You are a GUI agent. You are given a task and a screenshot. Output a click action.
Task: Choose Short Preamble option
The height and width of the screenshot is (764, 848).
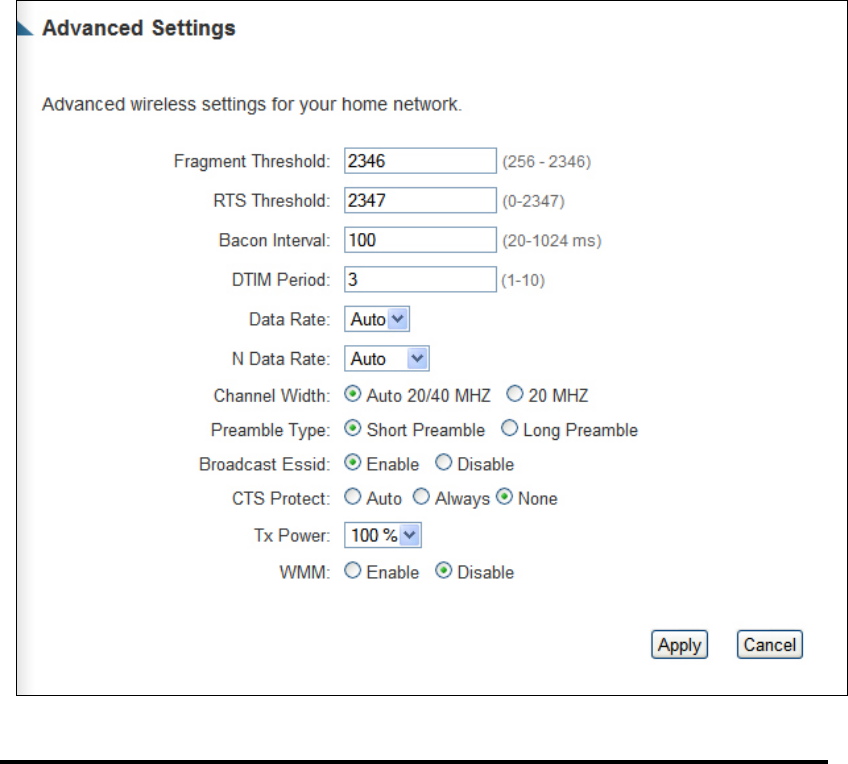353,428
